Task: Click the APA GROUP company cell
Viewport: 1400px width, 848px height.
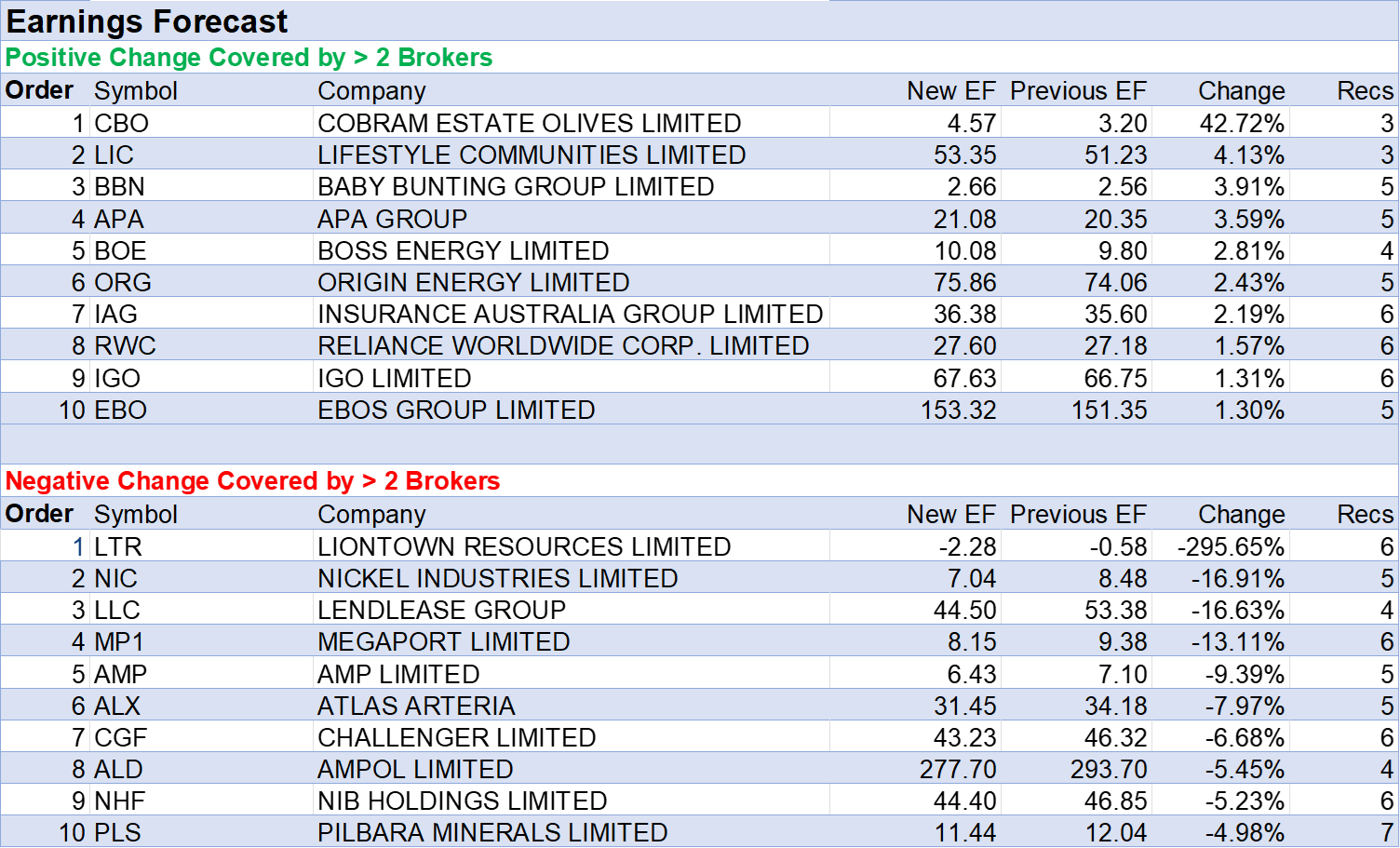Action: (392, 220)
